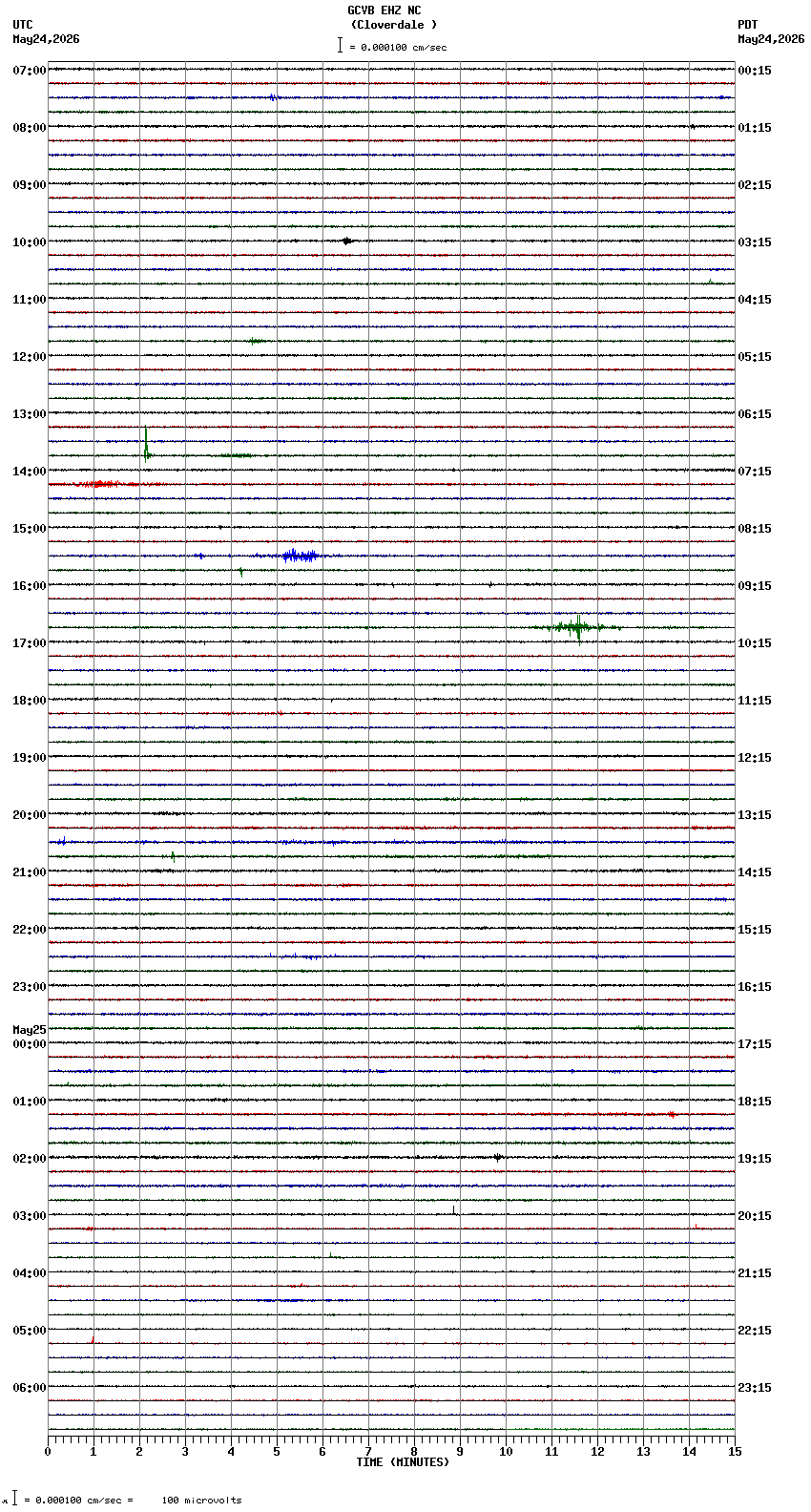Click the 06:15 PDT time label
Viewport: 811px width, 1512px height.
755,414
